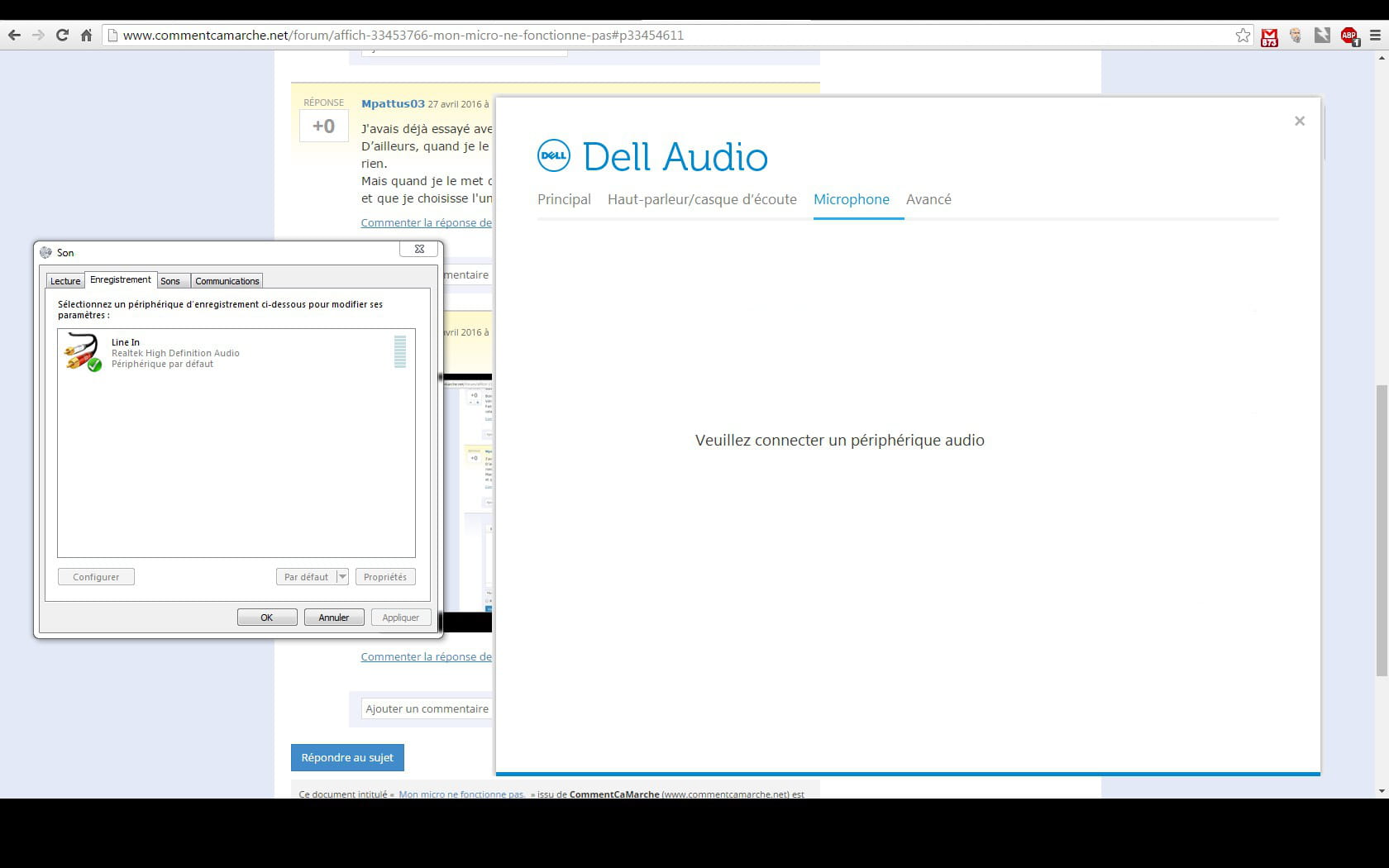The height and width of the screenshot is (868, 1389).
Task: Close the Son dialog window
Action: (419, 249)
